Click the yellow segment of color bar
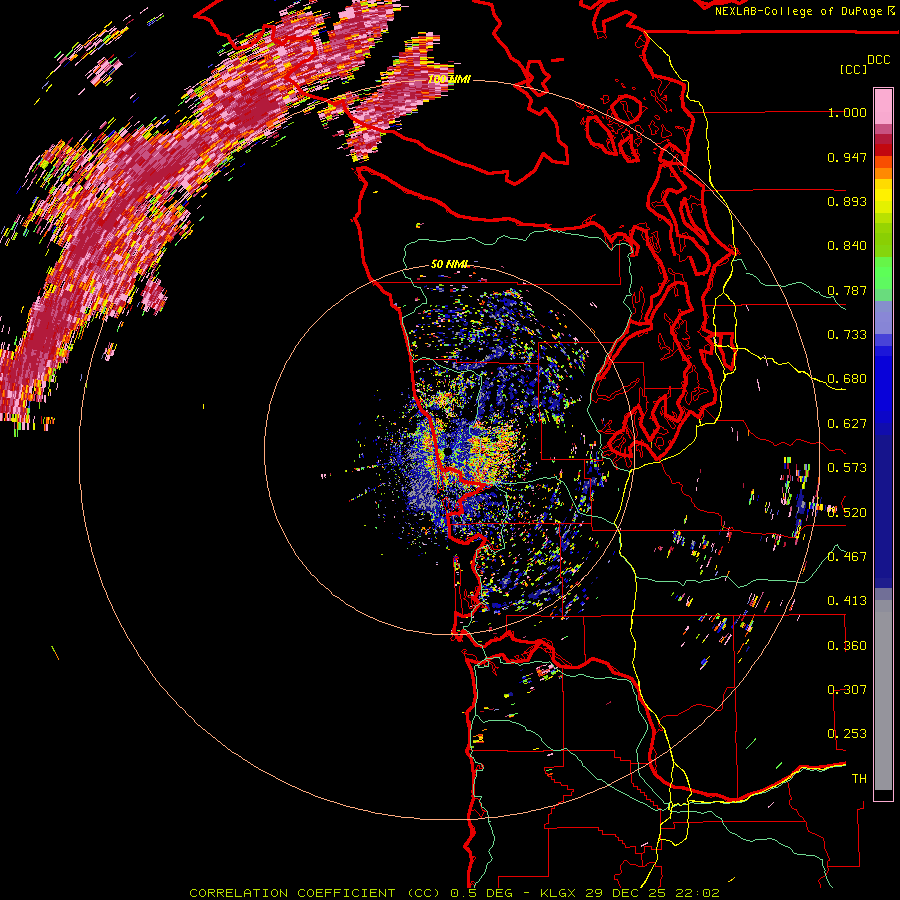Image resolution: width=900 pixels, height=900 pixels. (x=883, y=197)
